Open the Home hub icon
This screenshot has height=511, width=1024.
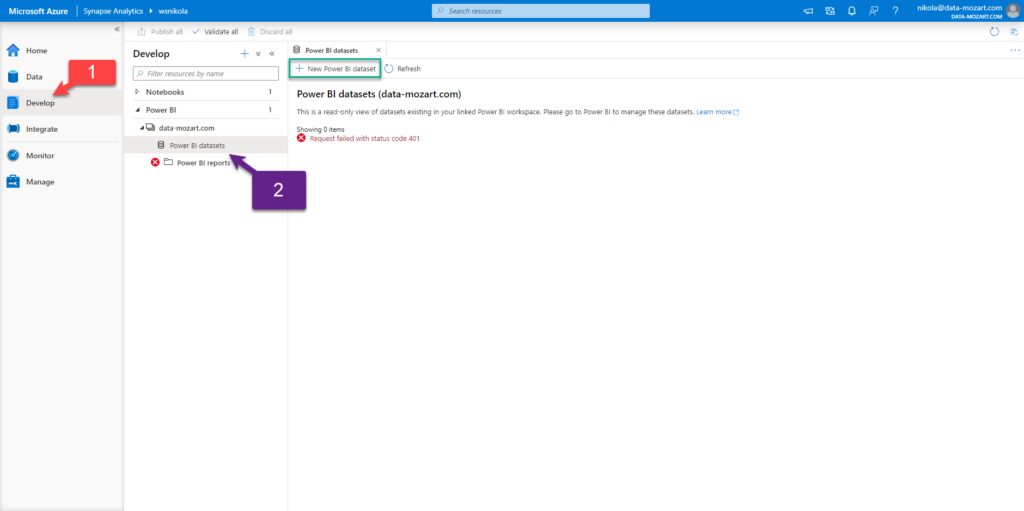[x=13, y=50]
